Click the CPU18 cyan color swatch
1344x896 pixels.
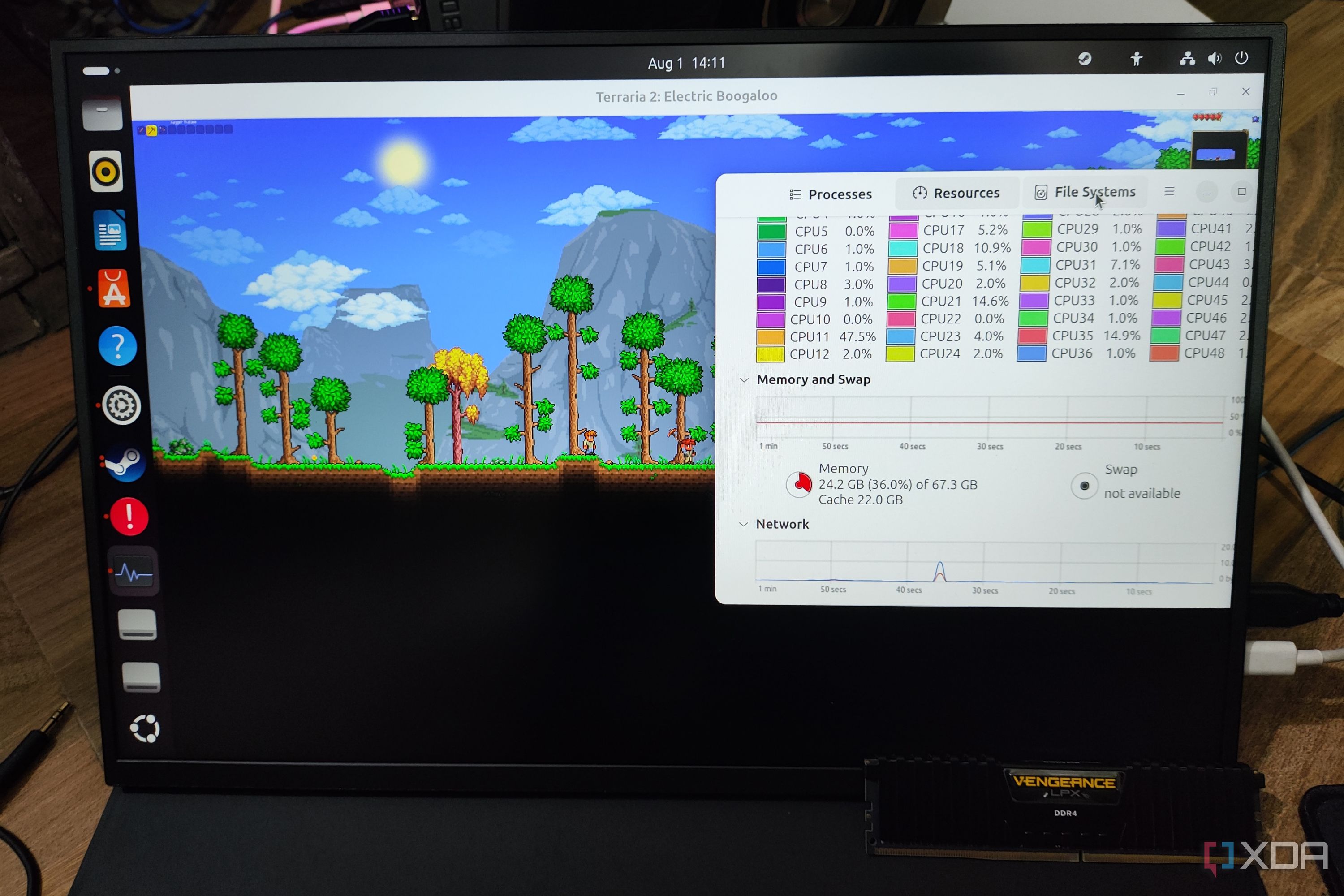click(x=903, y=249)
